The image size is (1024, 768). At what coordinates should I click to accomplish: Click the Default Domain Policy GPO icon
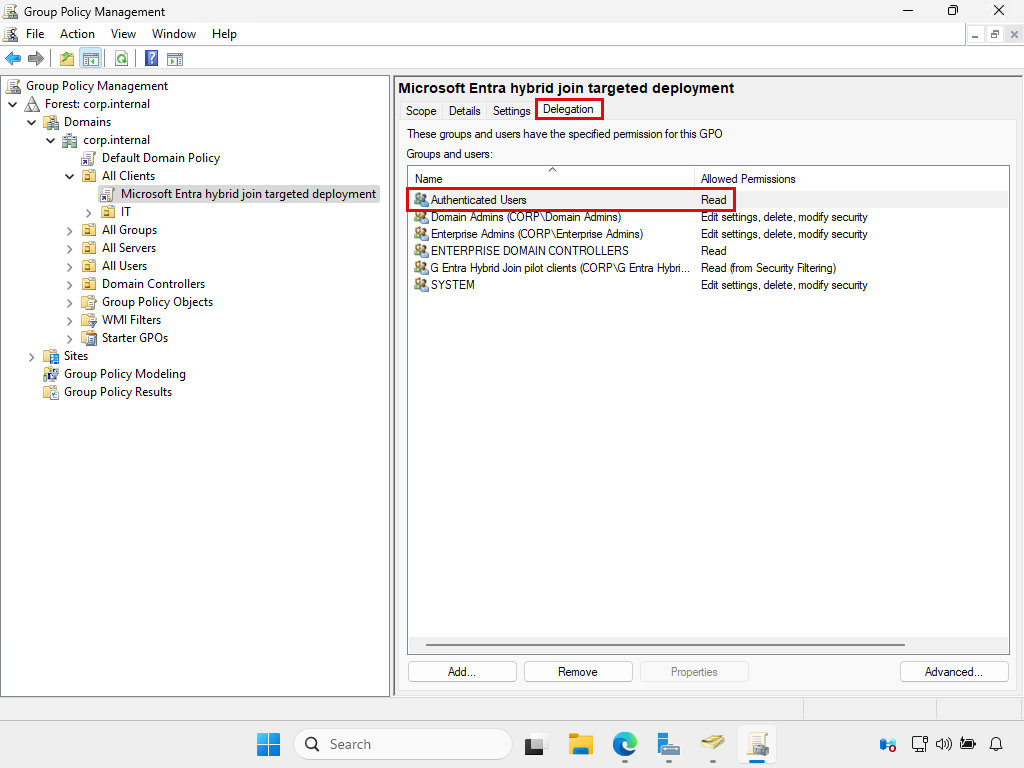[89, 158]
